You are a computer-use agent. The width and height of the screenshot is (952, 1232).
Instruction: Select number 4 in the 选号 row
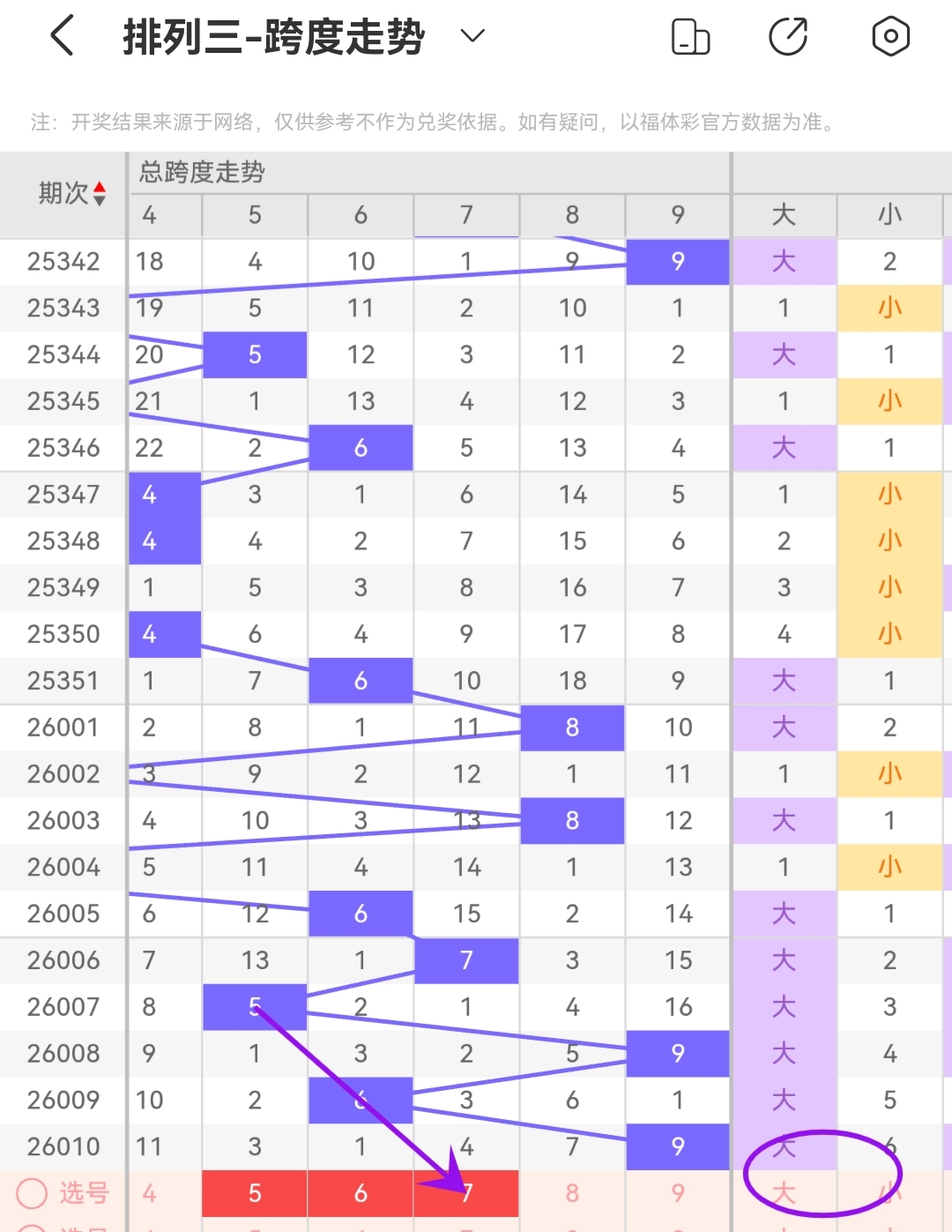click(x=148, y=1193)
